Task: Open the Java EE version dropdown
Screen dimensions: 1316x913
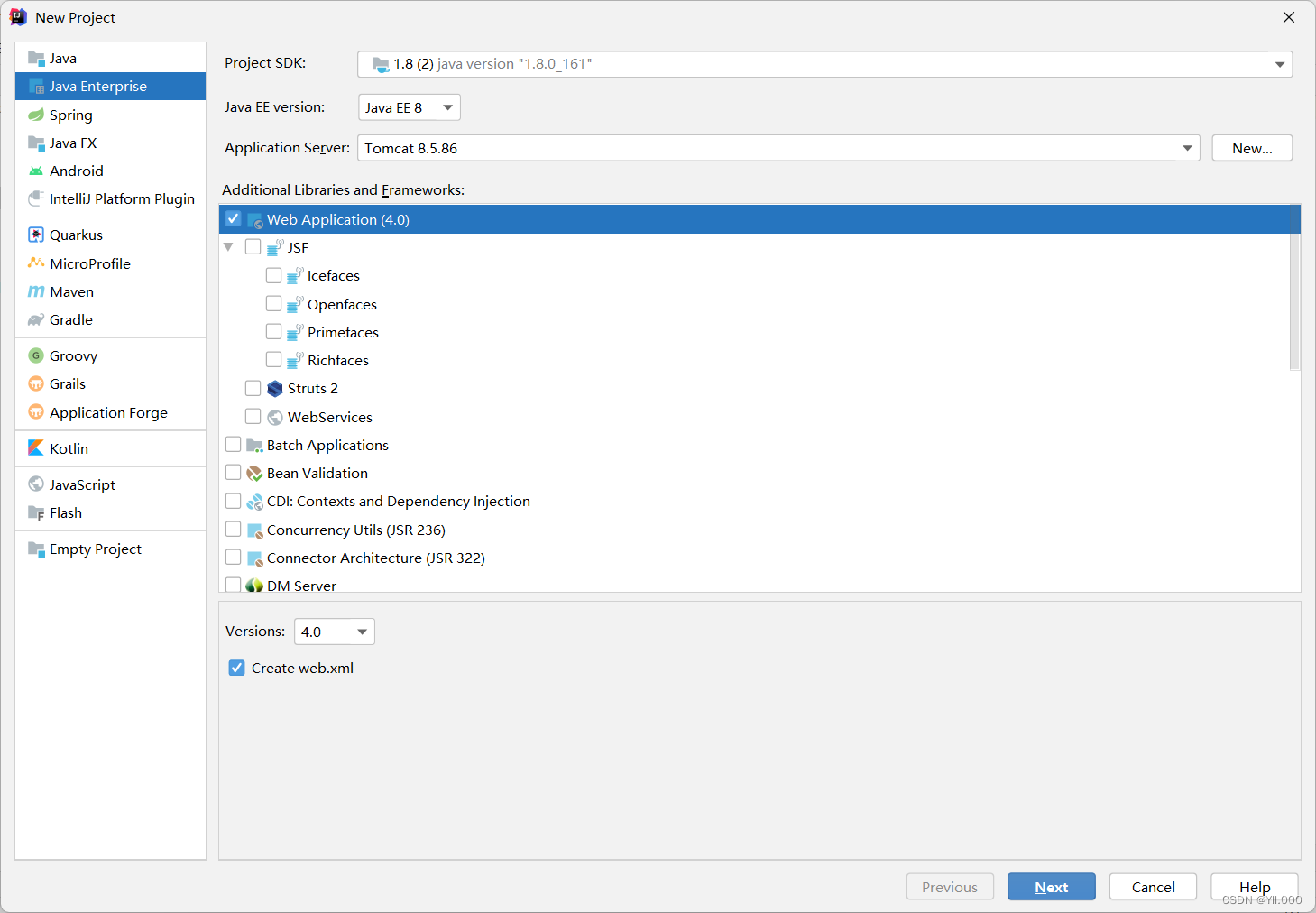Action: pyautogui.click(x=410, y=107)
